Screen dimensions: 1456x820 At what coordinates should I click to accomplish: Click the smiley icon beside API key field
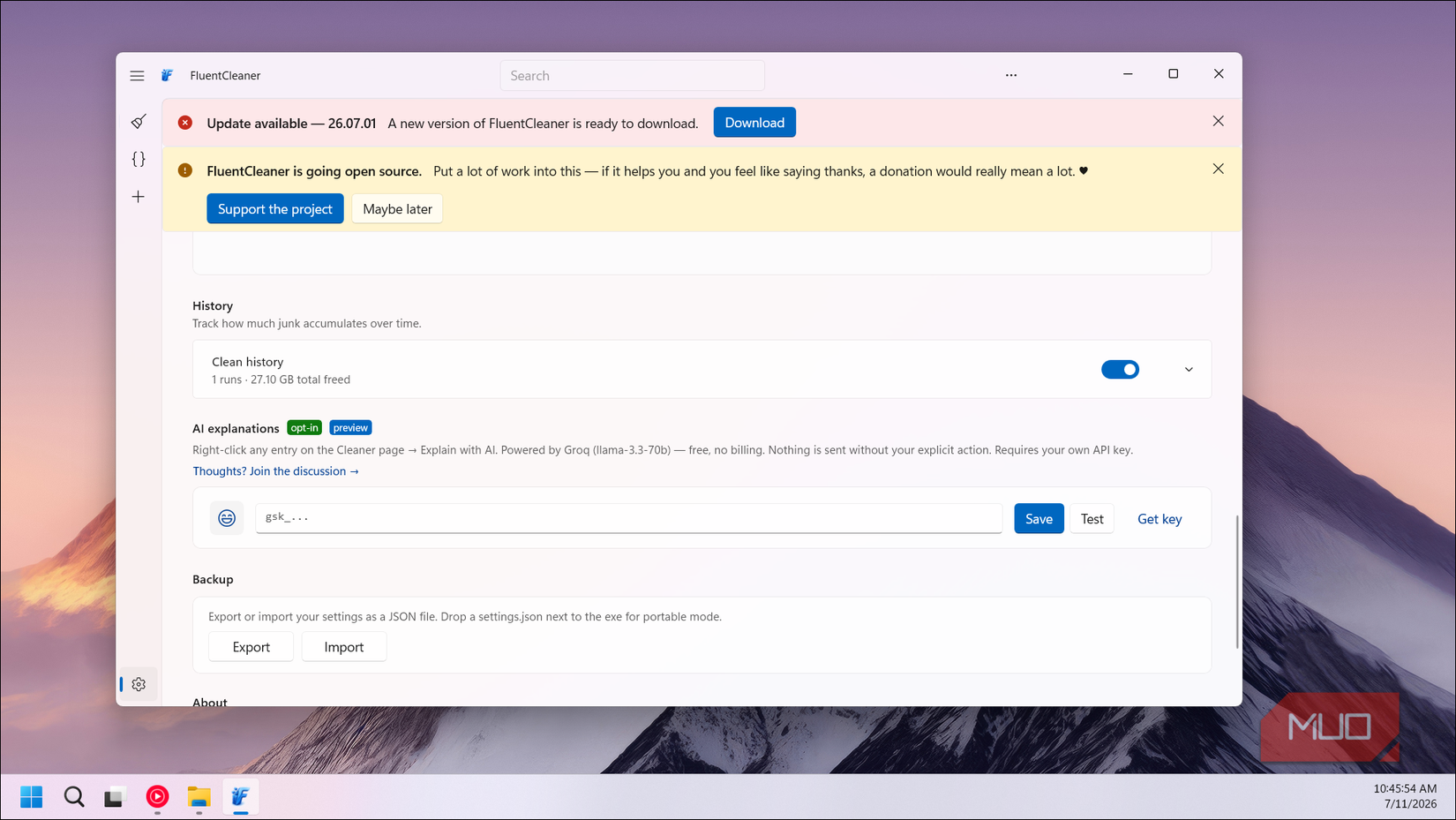[x=227, y=518]
